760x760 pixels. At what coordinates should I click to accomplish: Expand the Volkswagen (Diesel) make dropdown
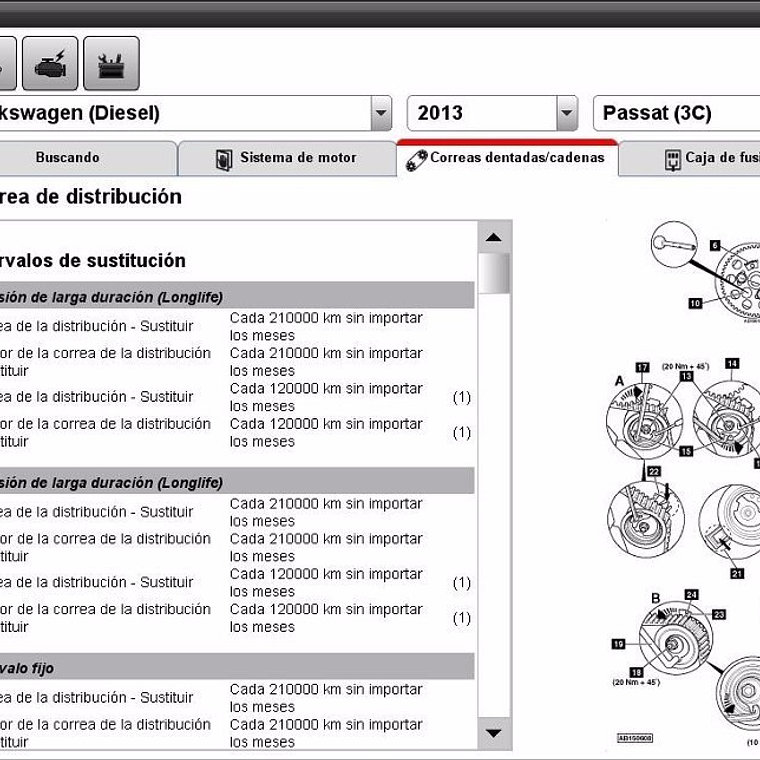coord(381,113)
